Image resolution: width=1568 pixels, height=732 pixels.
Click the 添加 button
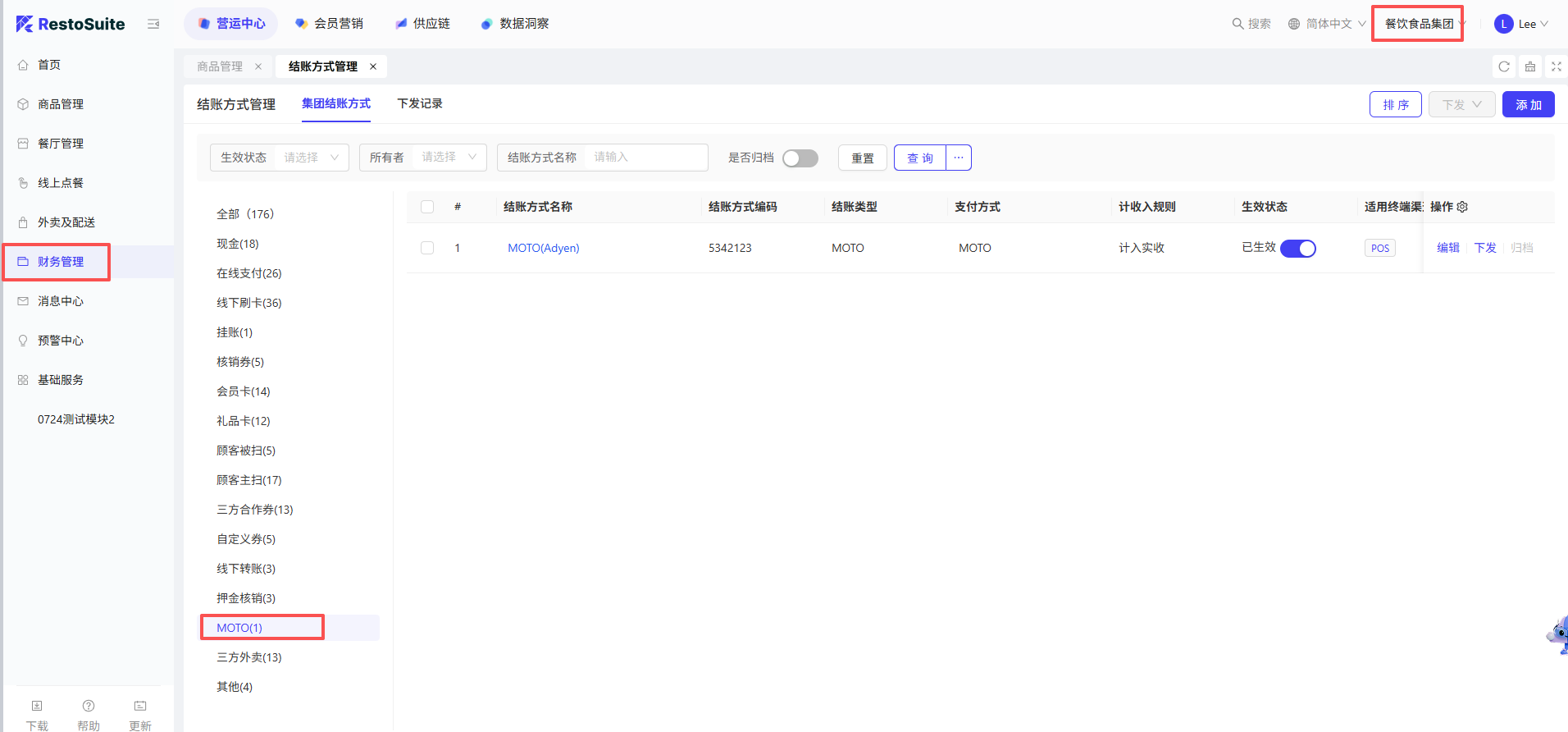click(1528, 105)
